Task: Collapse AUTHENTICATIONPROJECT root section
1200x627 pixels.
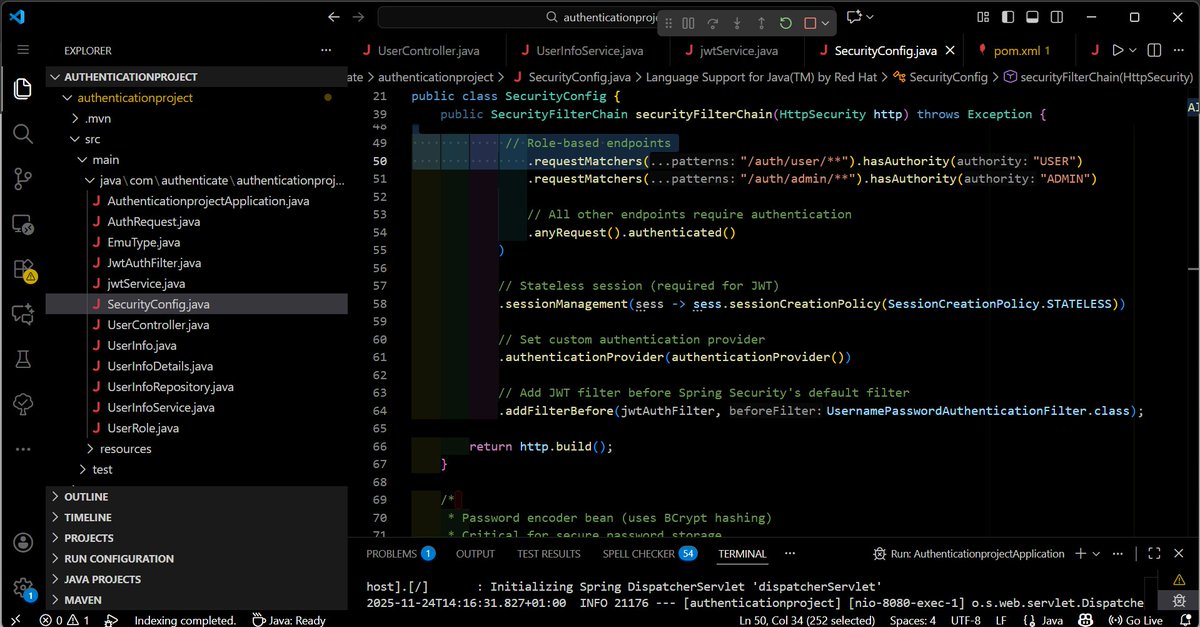Action: pyautogui.click(x=197, y=77)
